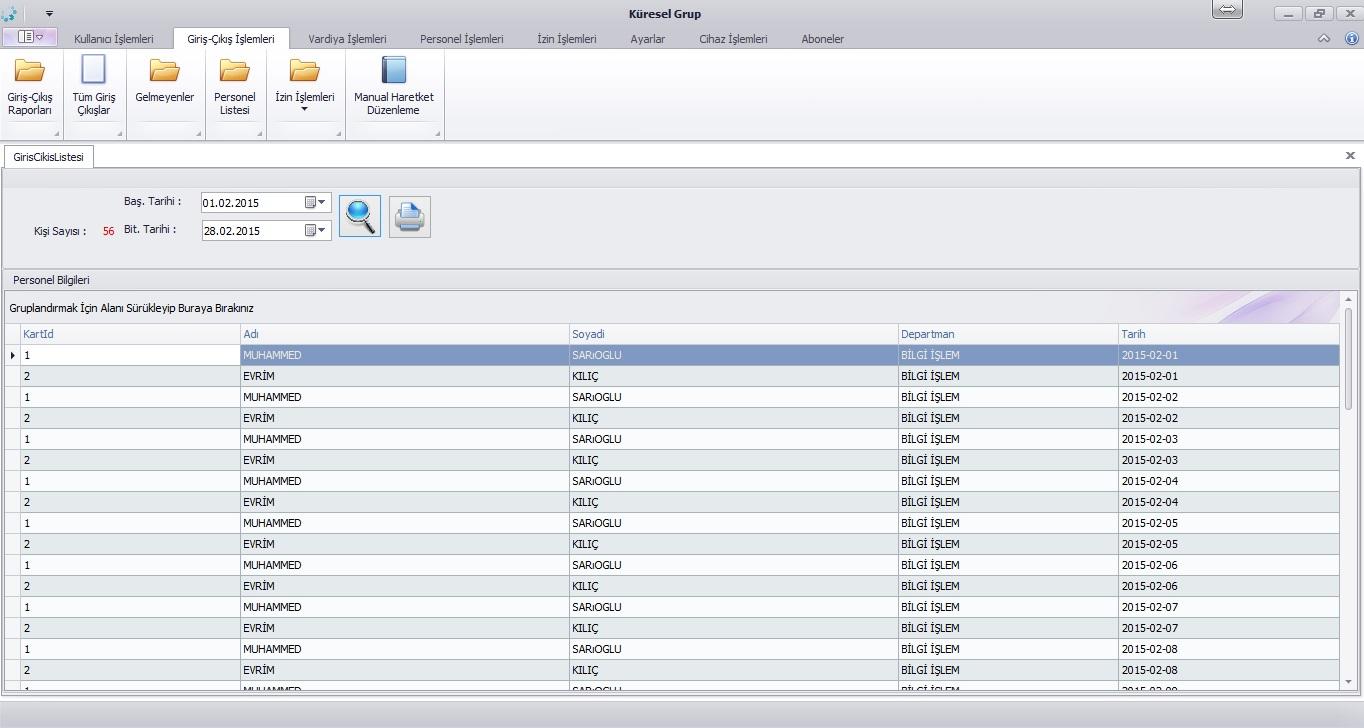Sort by Tarih column header
This screenshot has height=728, width=1364.
[x=1229, y=334]
